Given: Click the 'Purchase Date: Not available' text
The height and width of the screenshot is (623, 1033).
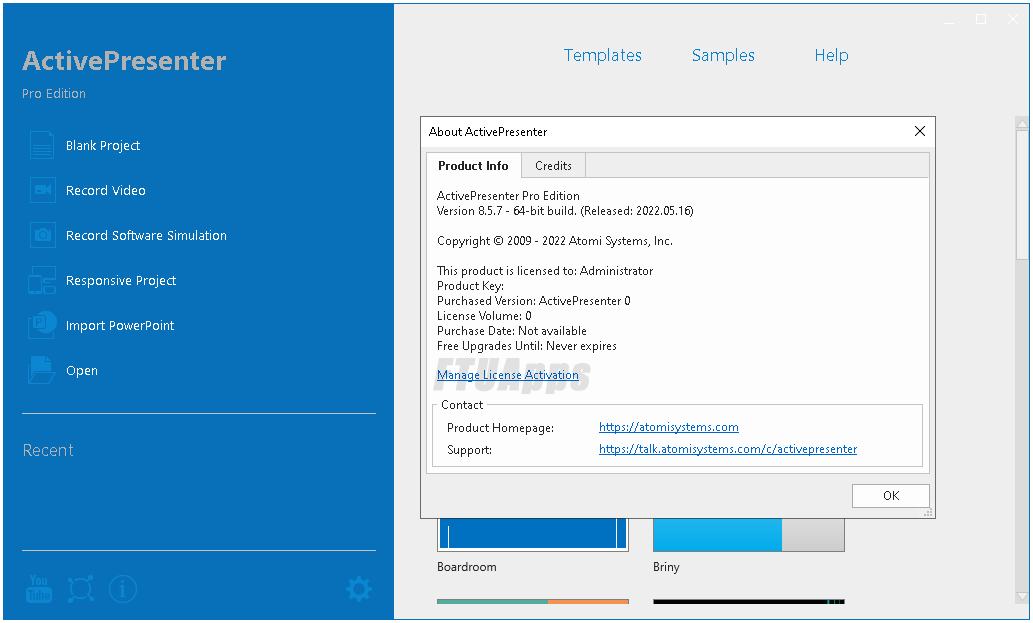Looking at the screenshot, I should tap(512, 331).
